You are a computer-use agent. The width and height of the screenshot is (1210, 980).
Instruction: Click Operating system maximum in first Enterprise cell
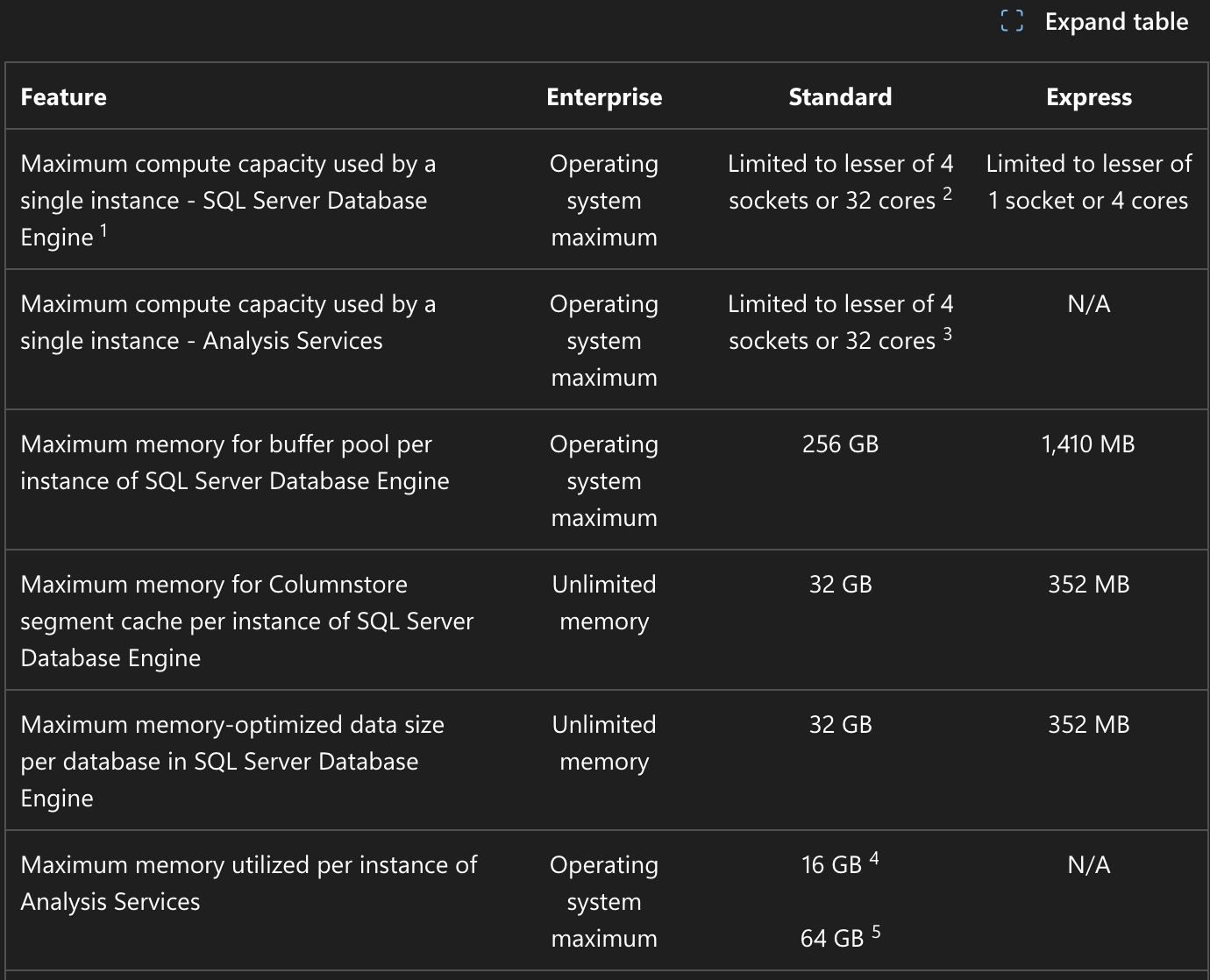click(x=604, y=200)
